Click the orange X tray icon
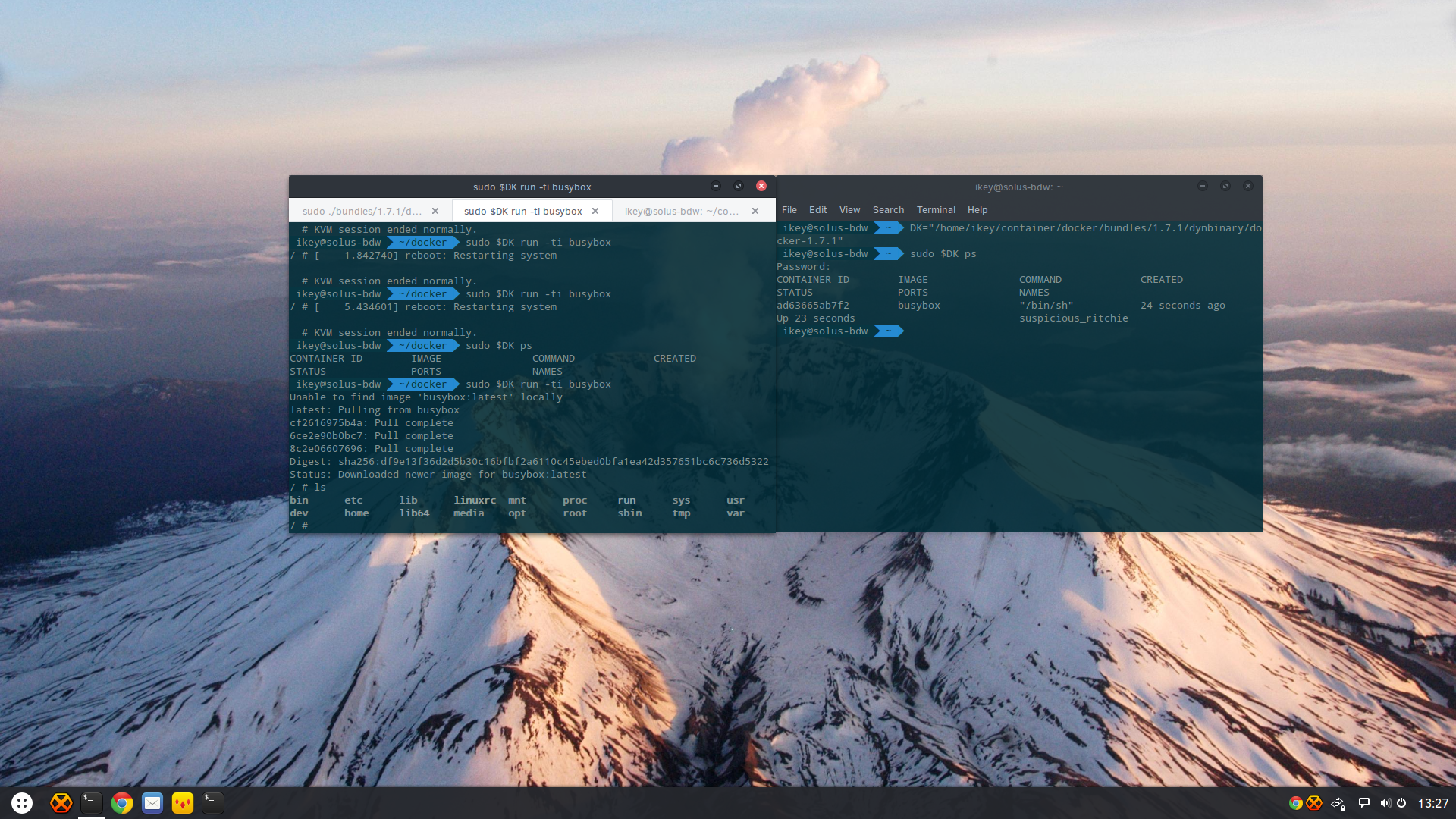Viewport: 1456px width, 819px height. tap(1314, 803)
